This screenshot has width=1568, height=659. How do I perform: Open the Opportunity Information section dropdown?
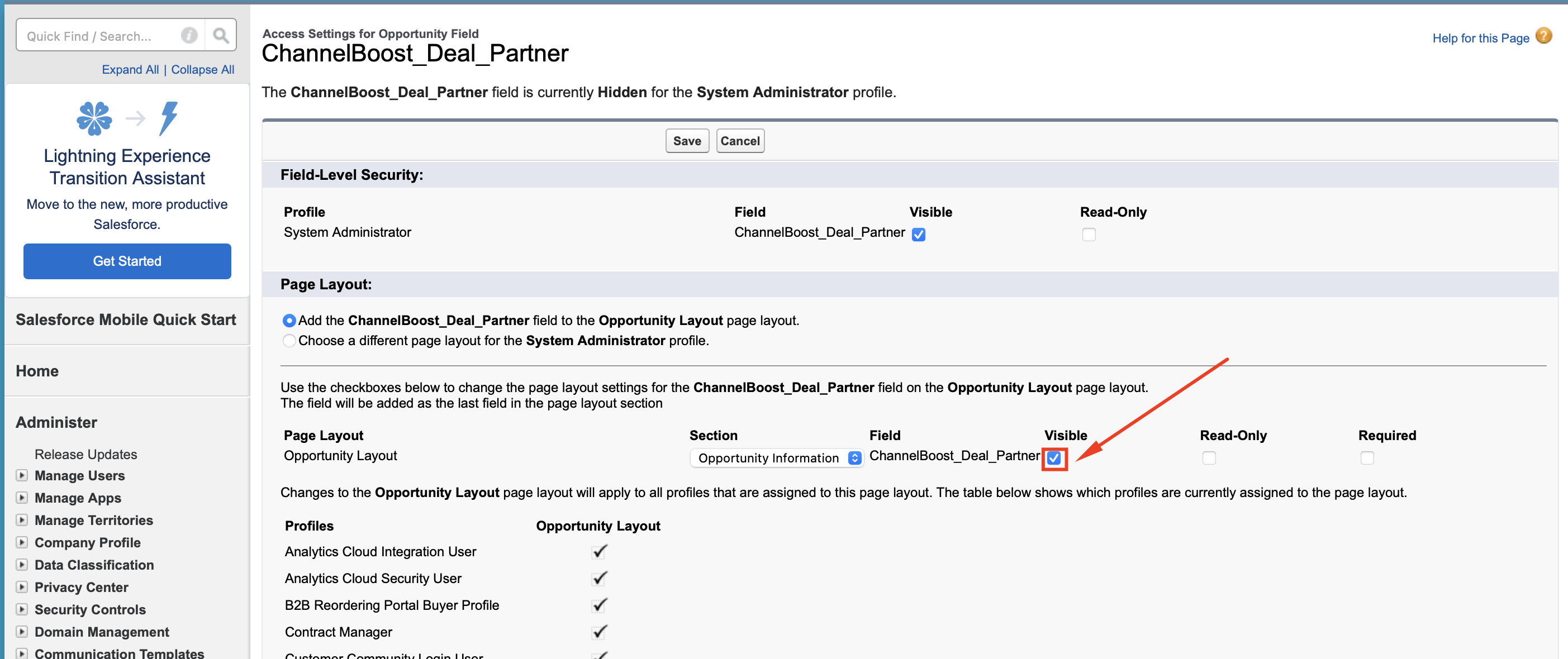point(776,457)
